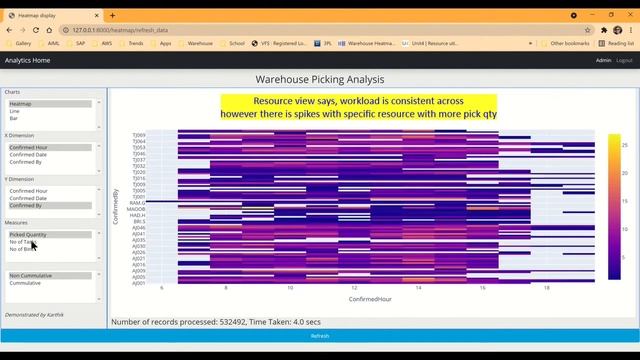
Task: Choose Confirmed Hour for X Dimension
Action: pyautogui.click(x=50, y=147)
